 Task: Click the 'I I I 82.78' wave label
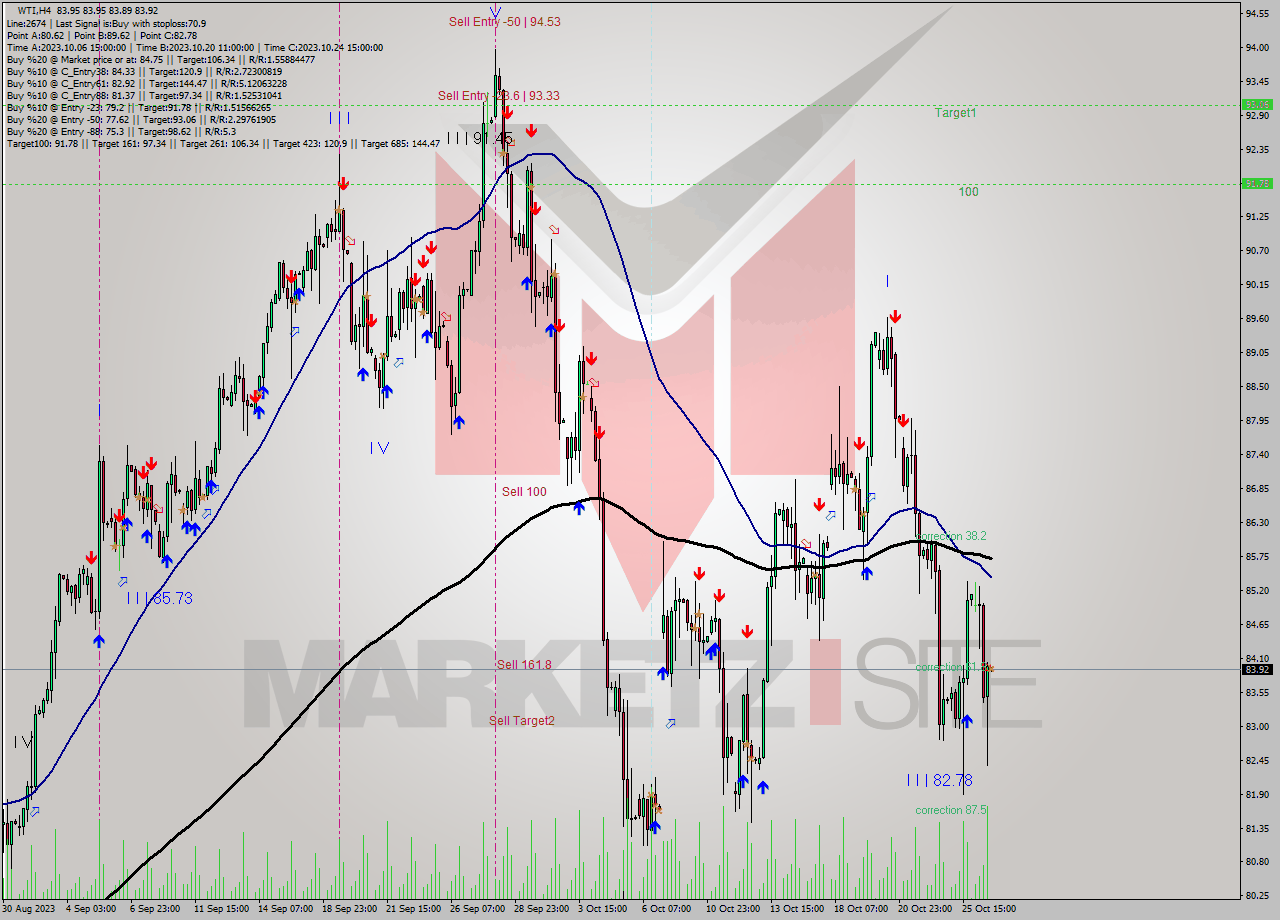[x=939, y=779]
